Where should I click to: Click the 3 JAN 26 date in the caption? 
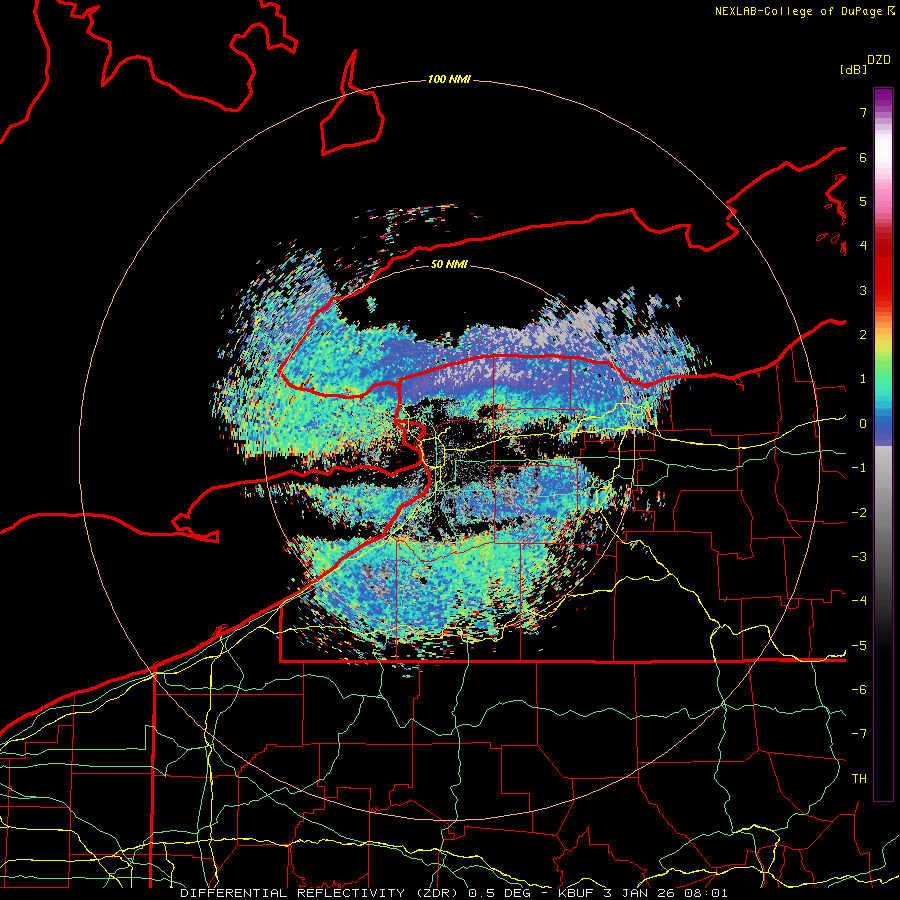pos(639,893)
